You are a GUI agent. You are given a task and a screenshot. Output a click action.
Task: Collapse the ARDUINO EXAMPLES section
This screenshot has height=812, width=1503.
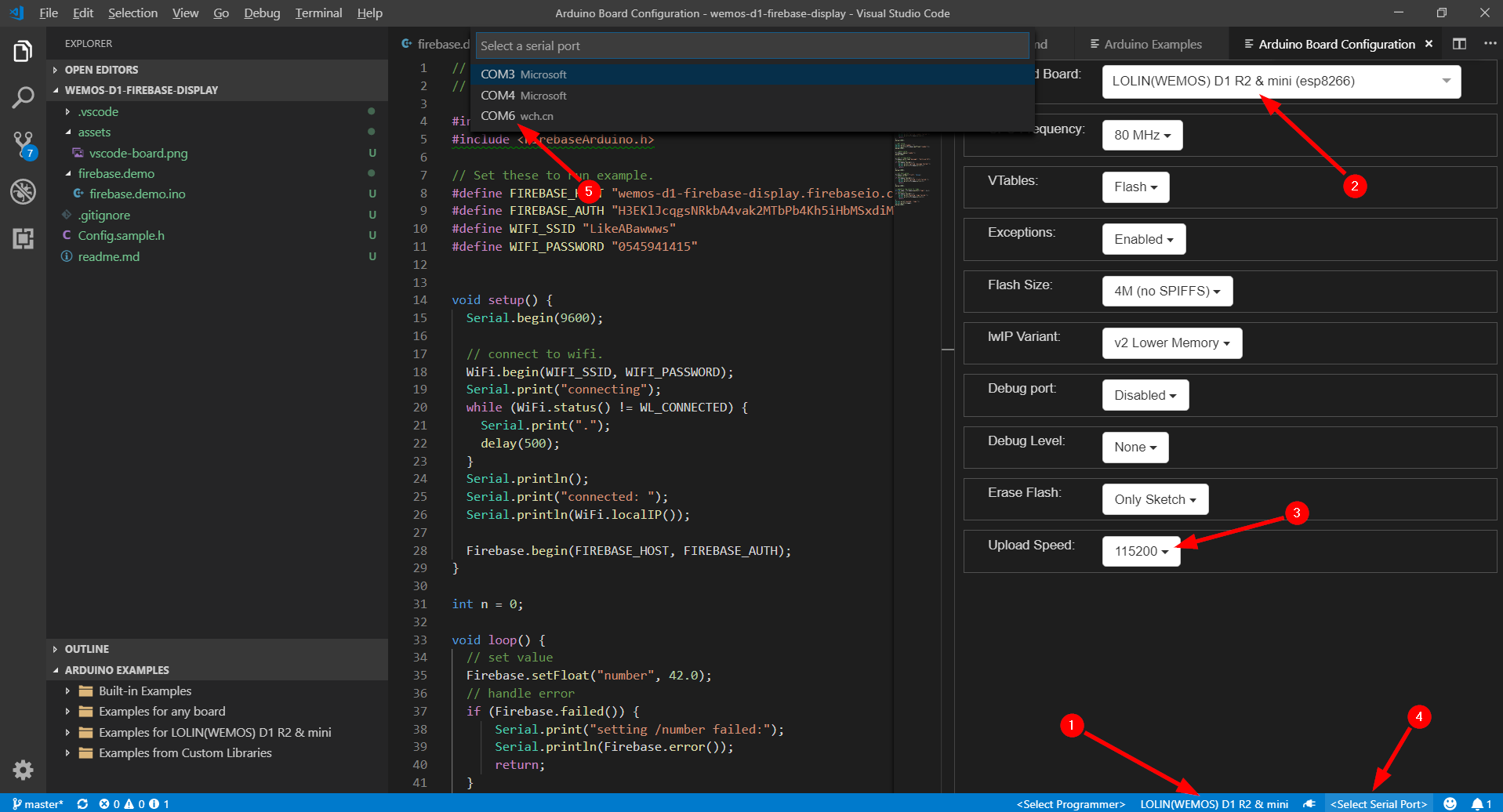tap(217, 670)
